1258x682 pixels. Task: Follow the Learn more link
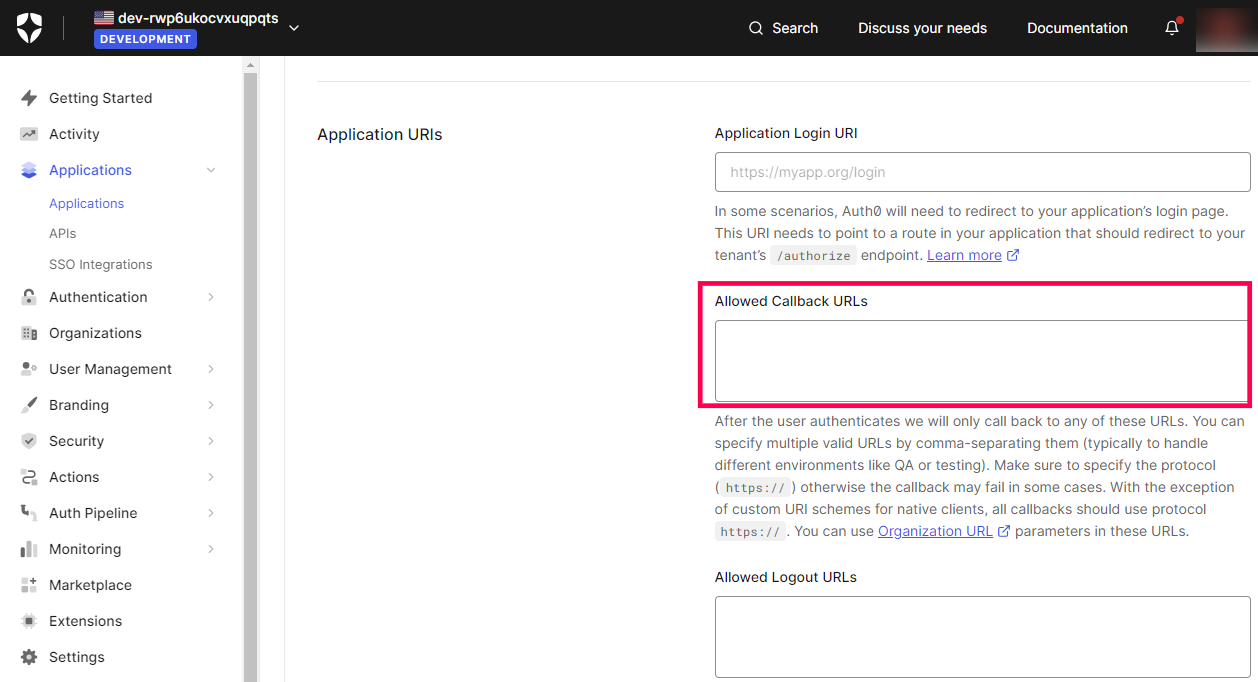point(964,255)
